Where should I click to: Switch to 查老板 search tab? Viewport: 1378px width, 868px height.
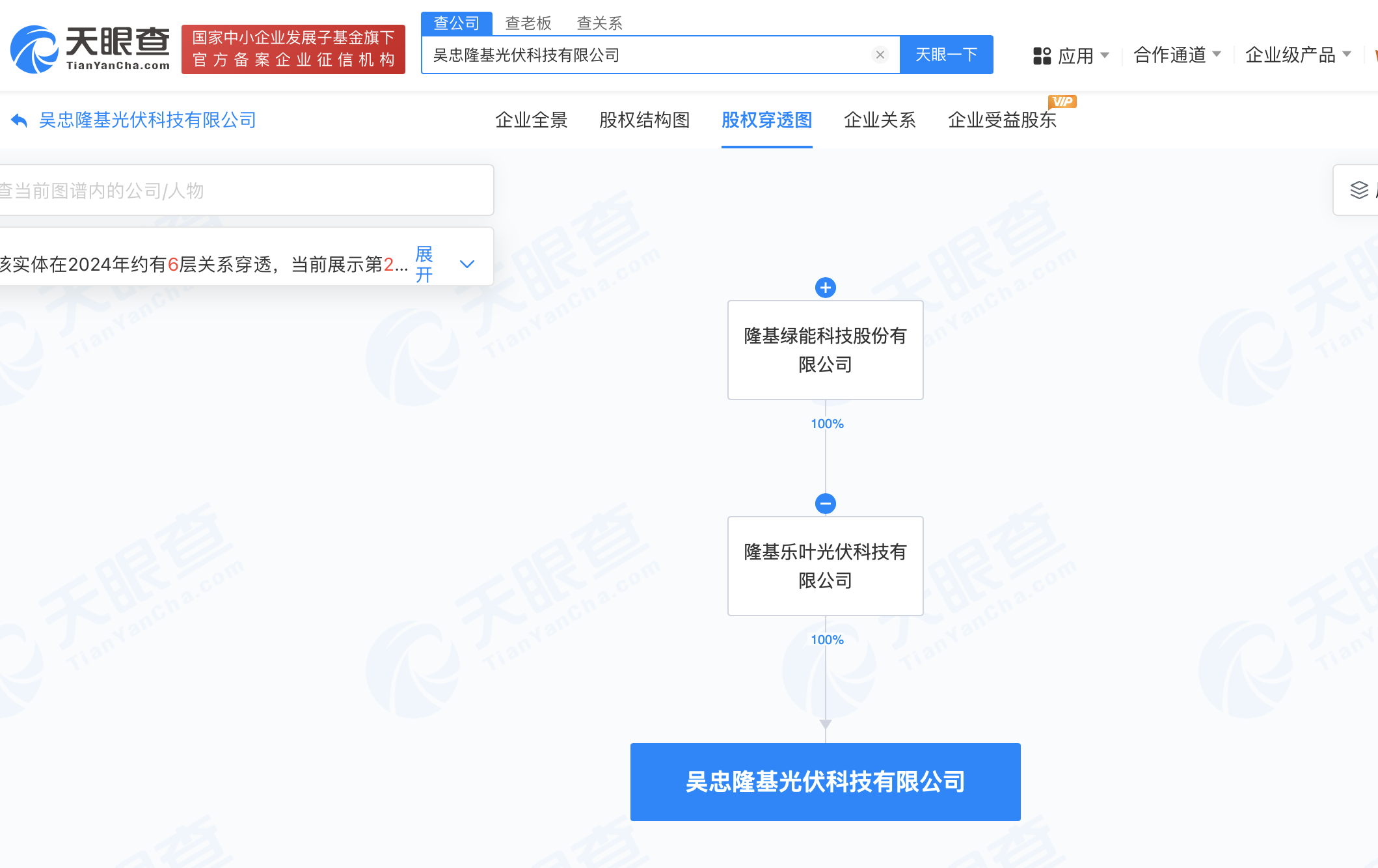coord(528,23)
